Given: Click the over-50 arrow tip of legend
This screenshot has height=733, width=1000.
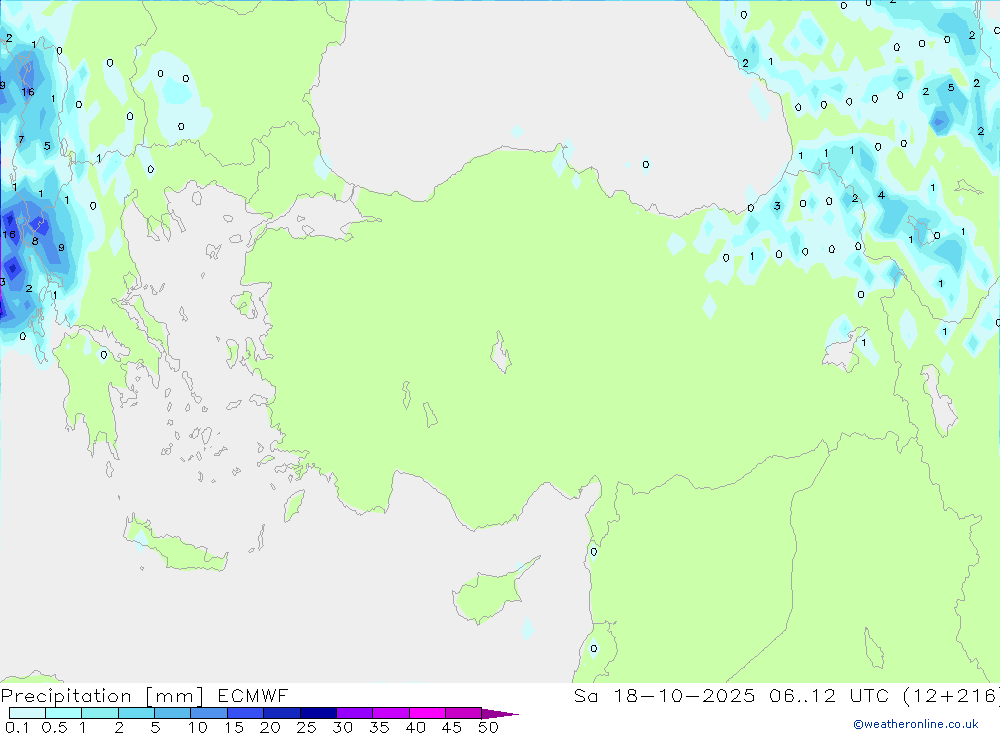Looking at the screenshot, I should (x=499, y=713).
